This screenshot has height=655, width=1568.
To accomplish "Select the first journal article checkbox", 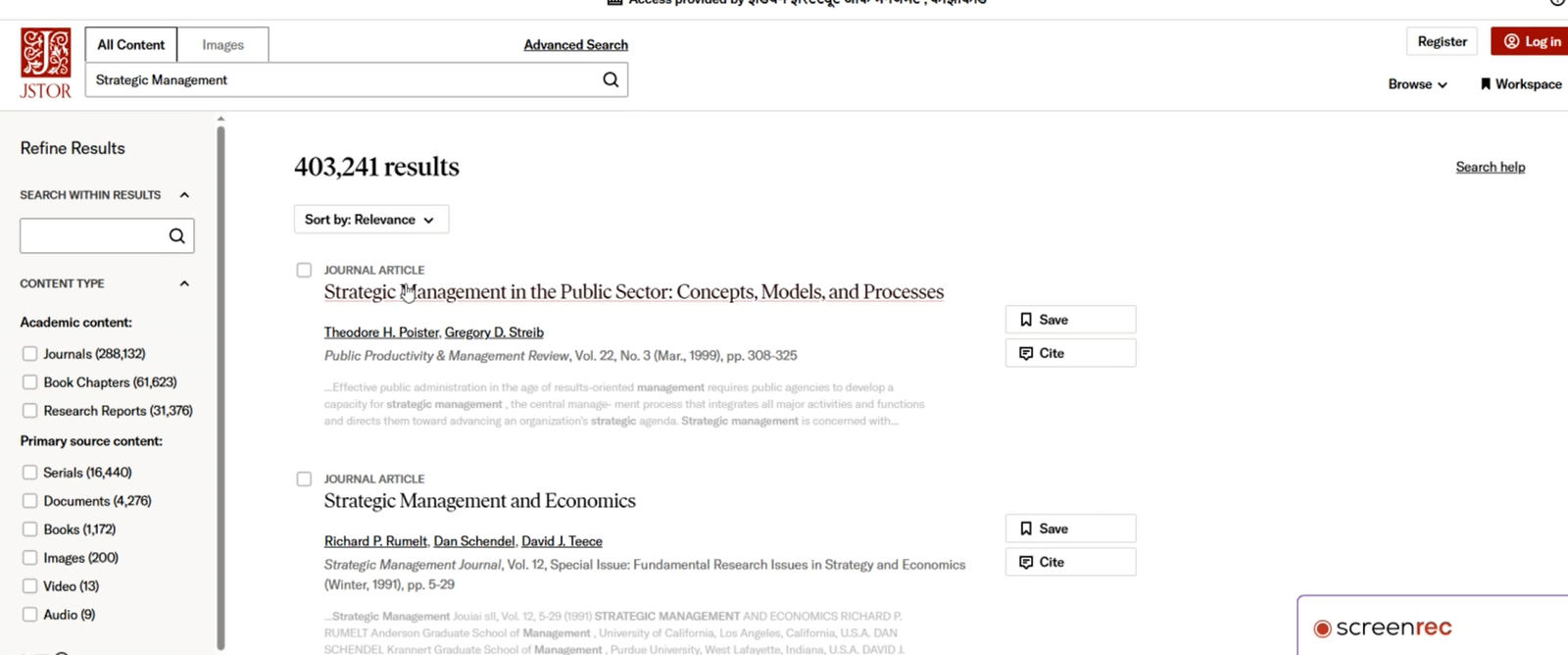I will coord(304,271).
